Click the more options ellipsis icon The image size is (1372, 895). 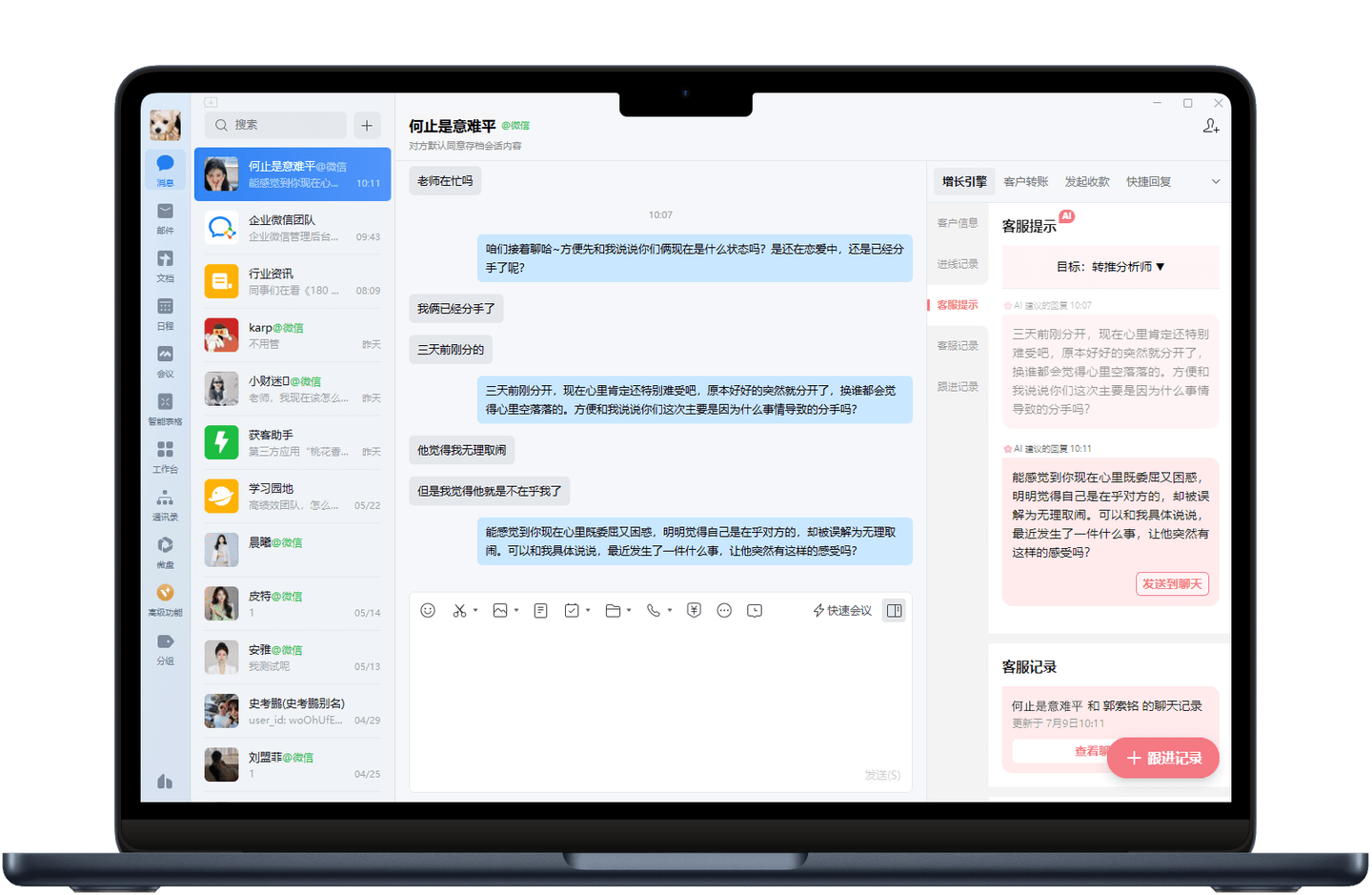[x=724, y=610]
